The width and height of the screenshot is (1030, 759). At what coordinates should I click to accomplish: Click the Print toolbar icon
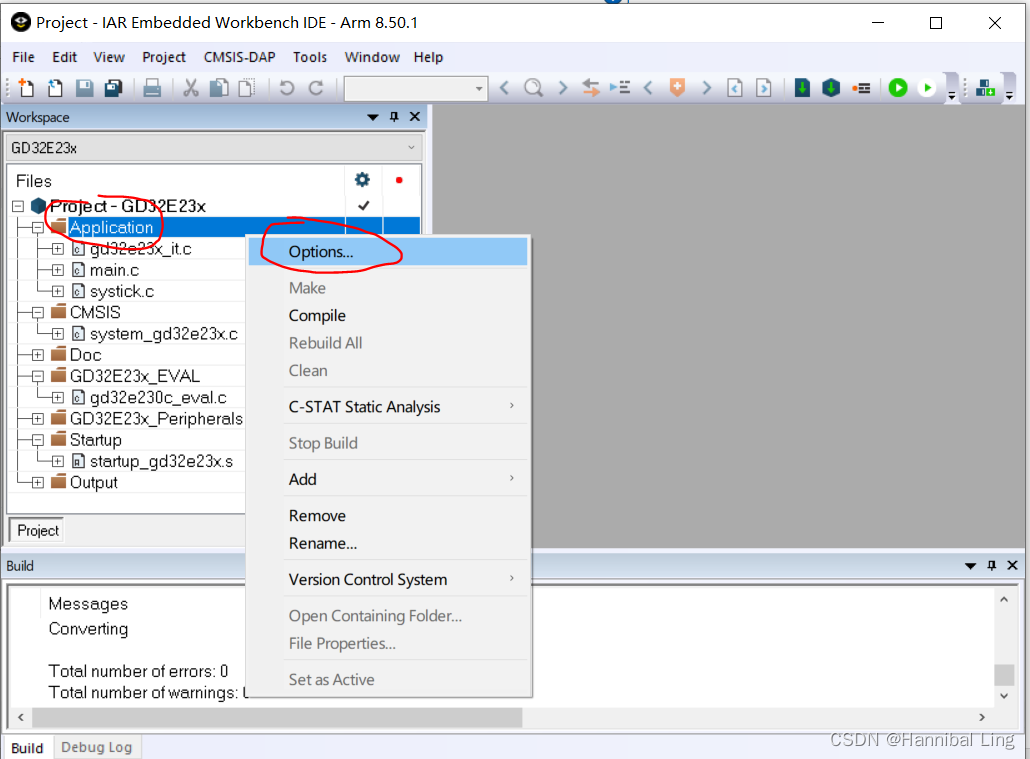(x=152, y=87)
